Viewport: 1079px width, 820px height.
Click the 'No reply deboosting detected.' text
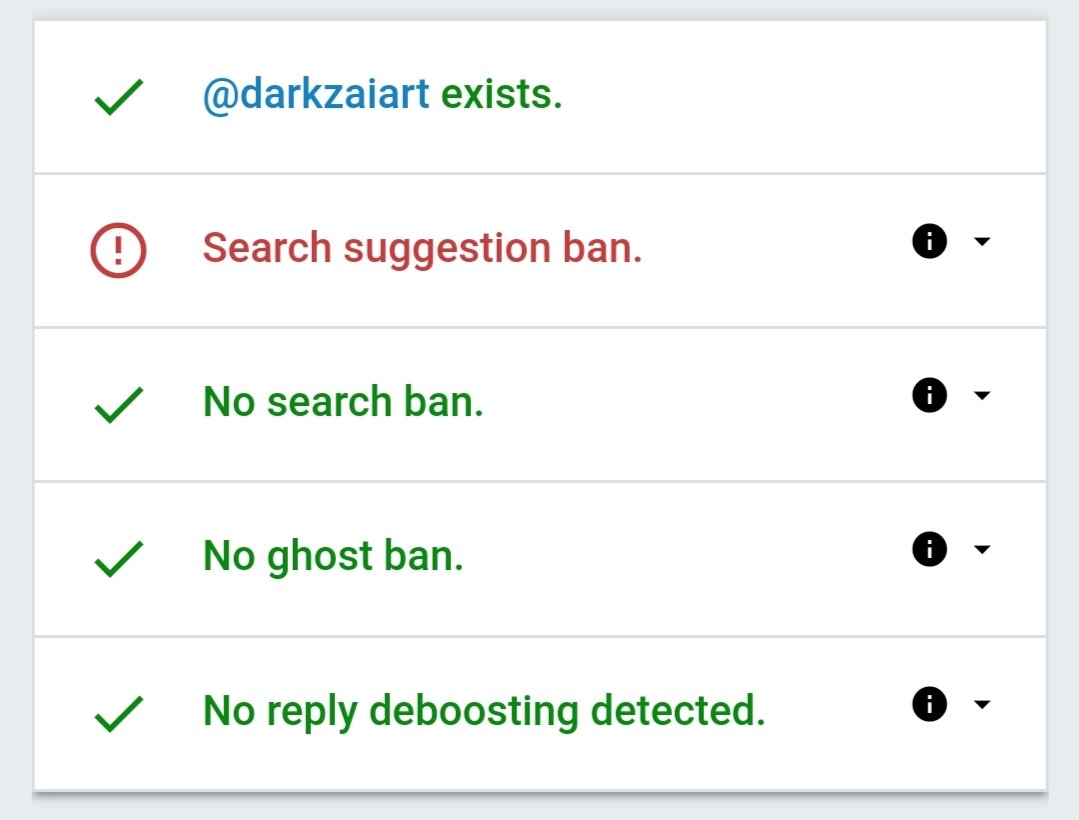tap(484, 711)
